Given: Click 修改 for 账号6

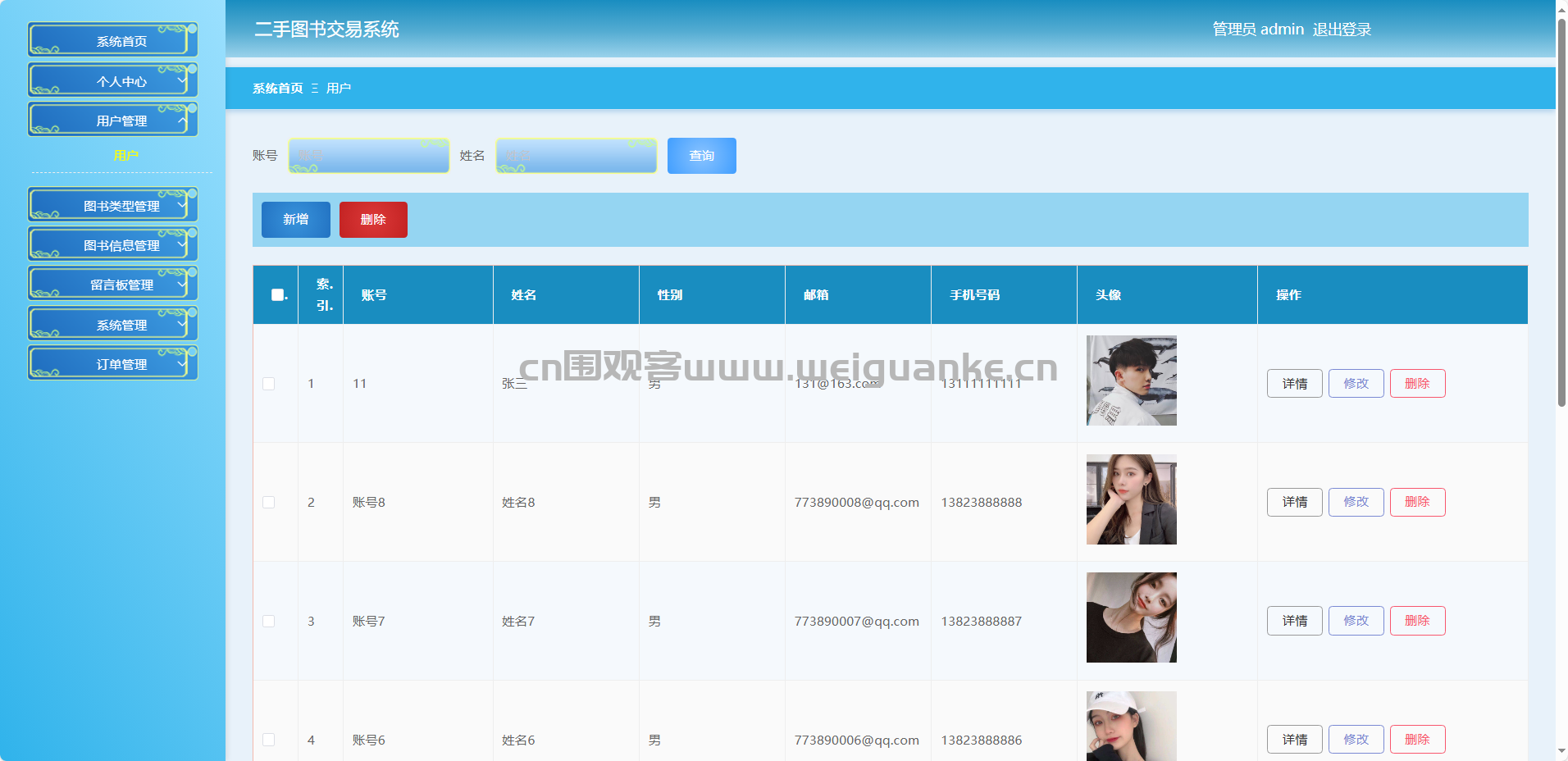Looking at the screenshot, I should (1356, 740).
